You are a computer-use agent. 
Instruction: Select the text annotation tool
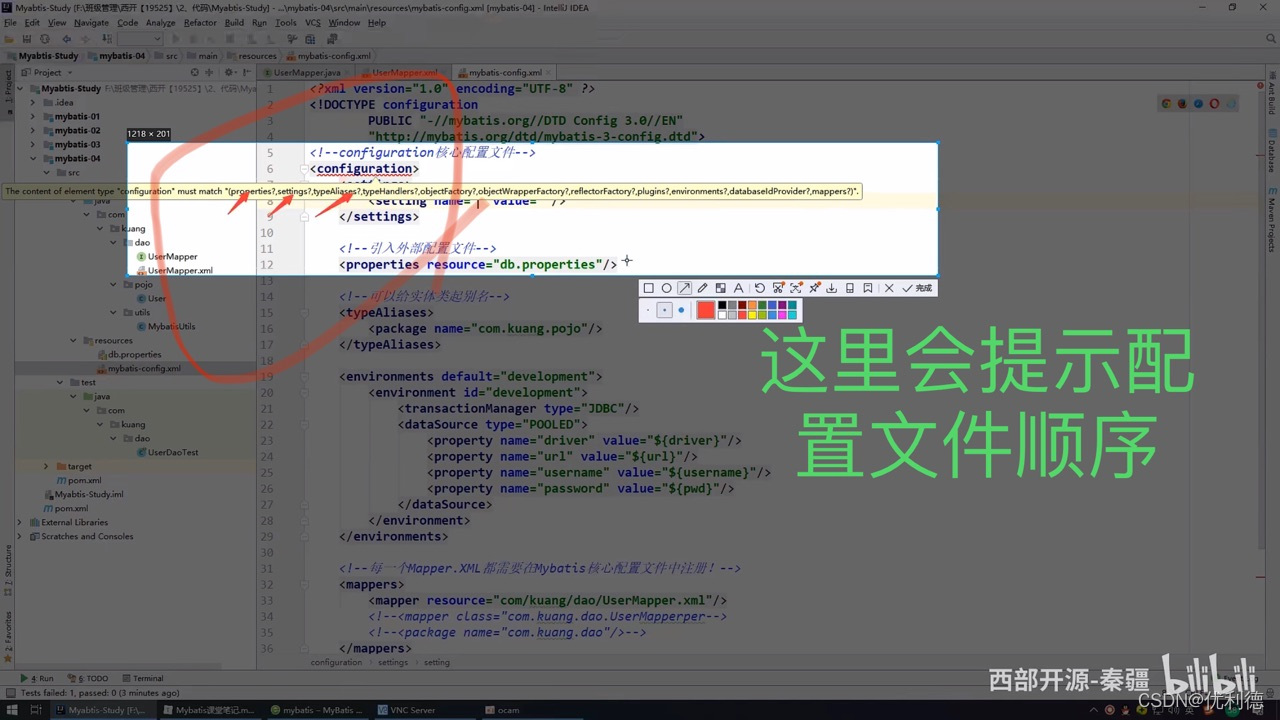pos(738,288)
